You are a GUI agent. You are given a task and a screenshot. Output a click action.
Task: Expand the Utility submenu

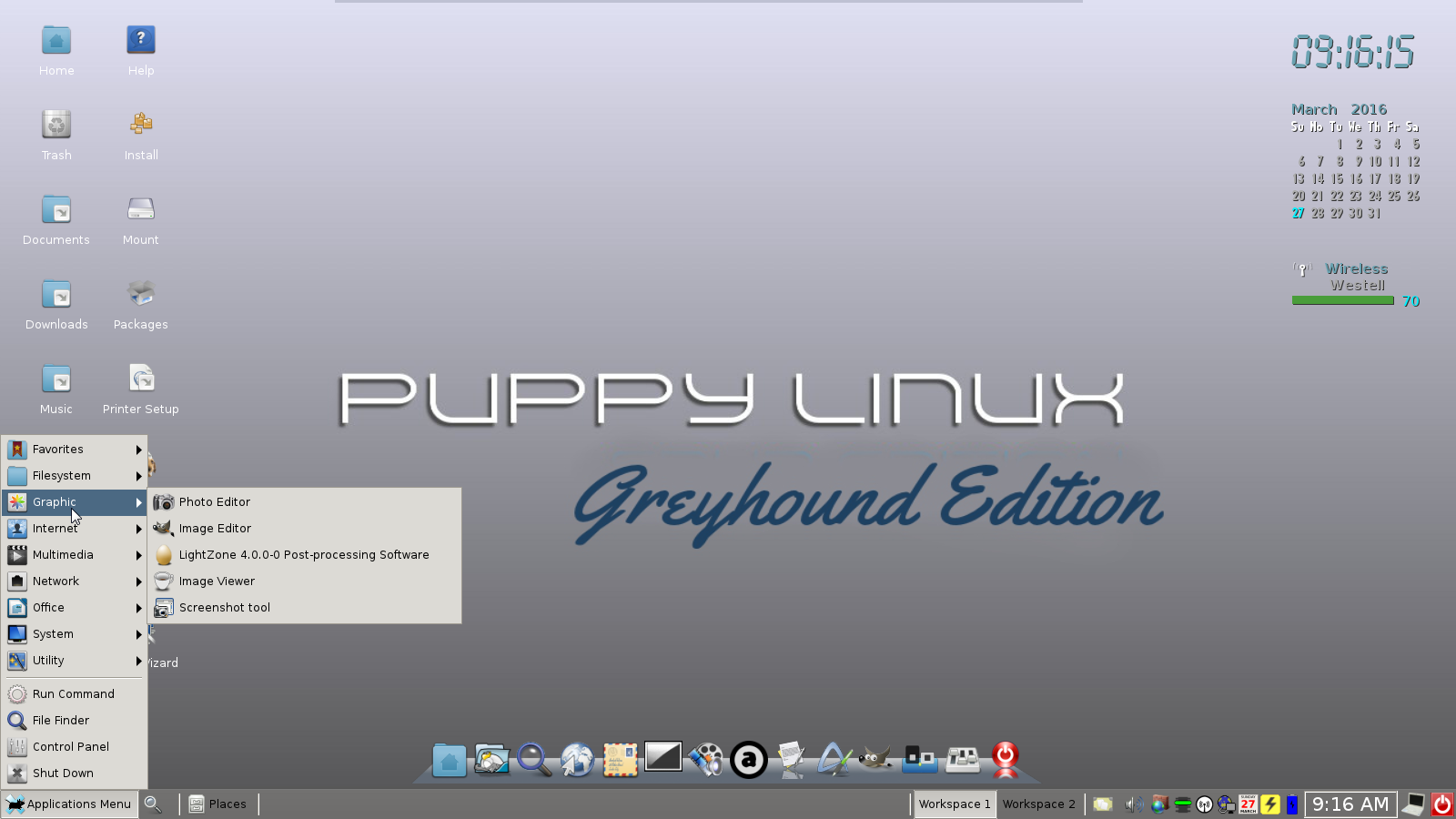(75, 661)
